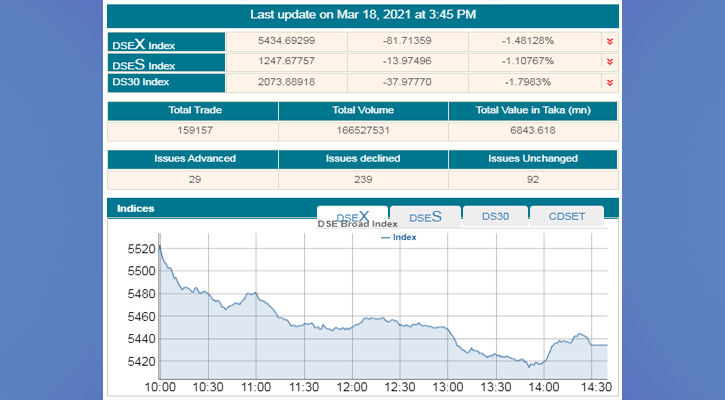Click the DSES Index row label
Screen dimensions: 725x400
pos(166,64)
